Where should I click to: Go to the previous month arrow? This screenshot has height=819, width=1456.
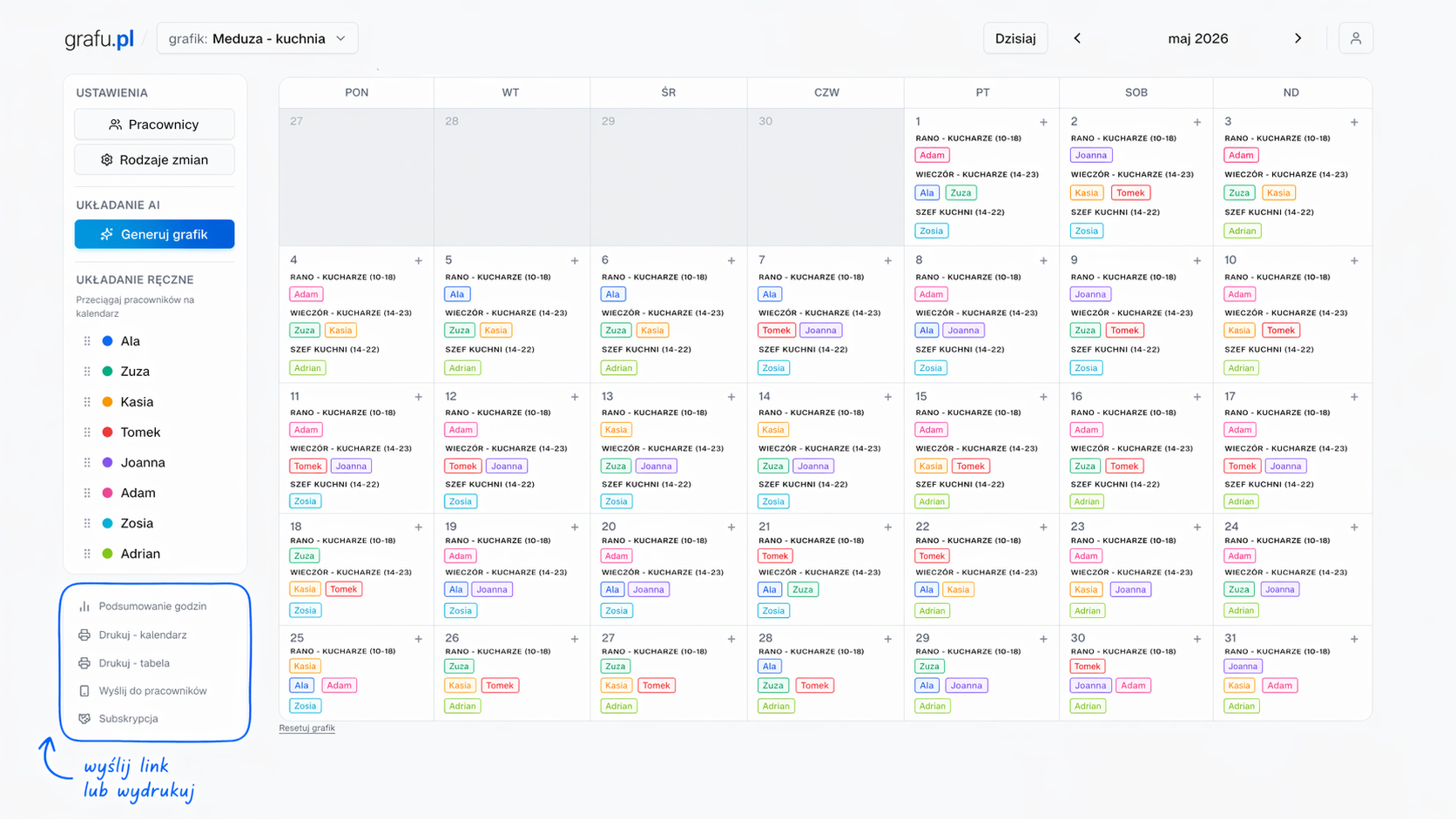[1077, 38]
